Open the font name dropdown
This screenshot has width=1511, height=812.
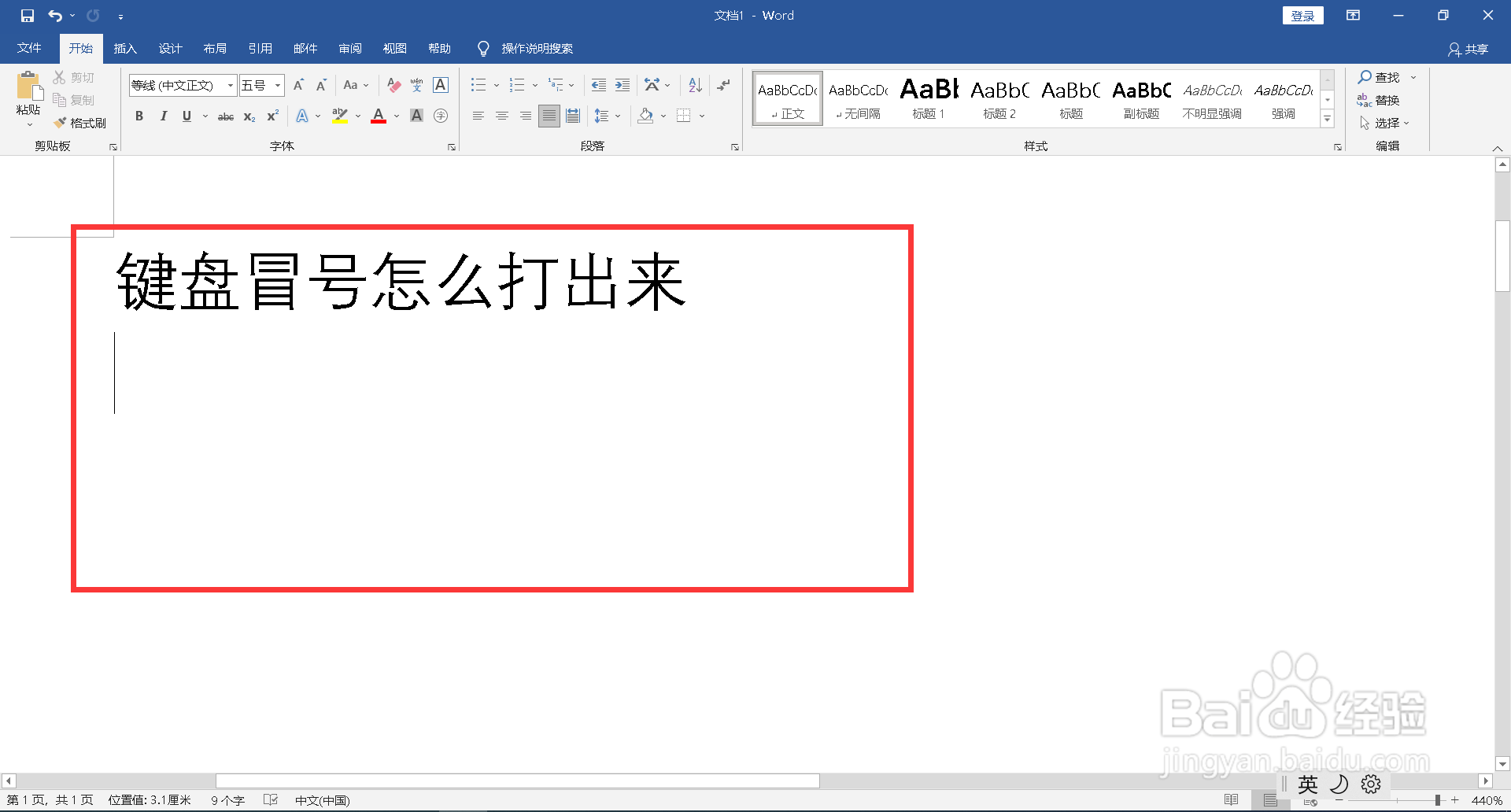229,85
